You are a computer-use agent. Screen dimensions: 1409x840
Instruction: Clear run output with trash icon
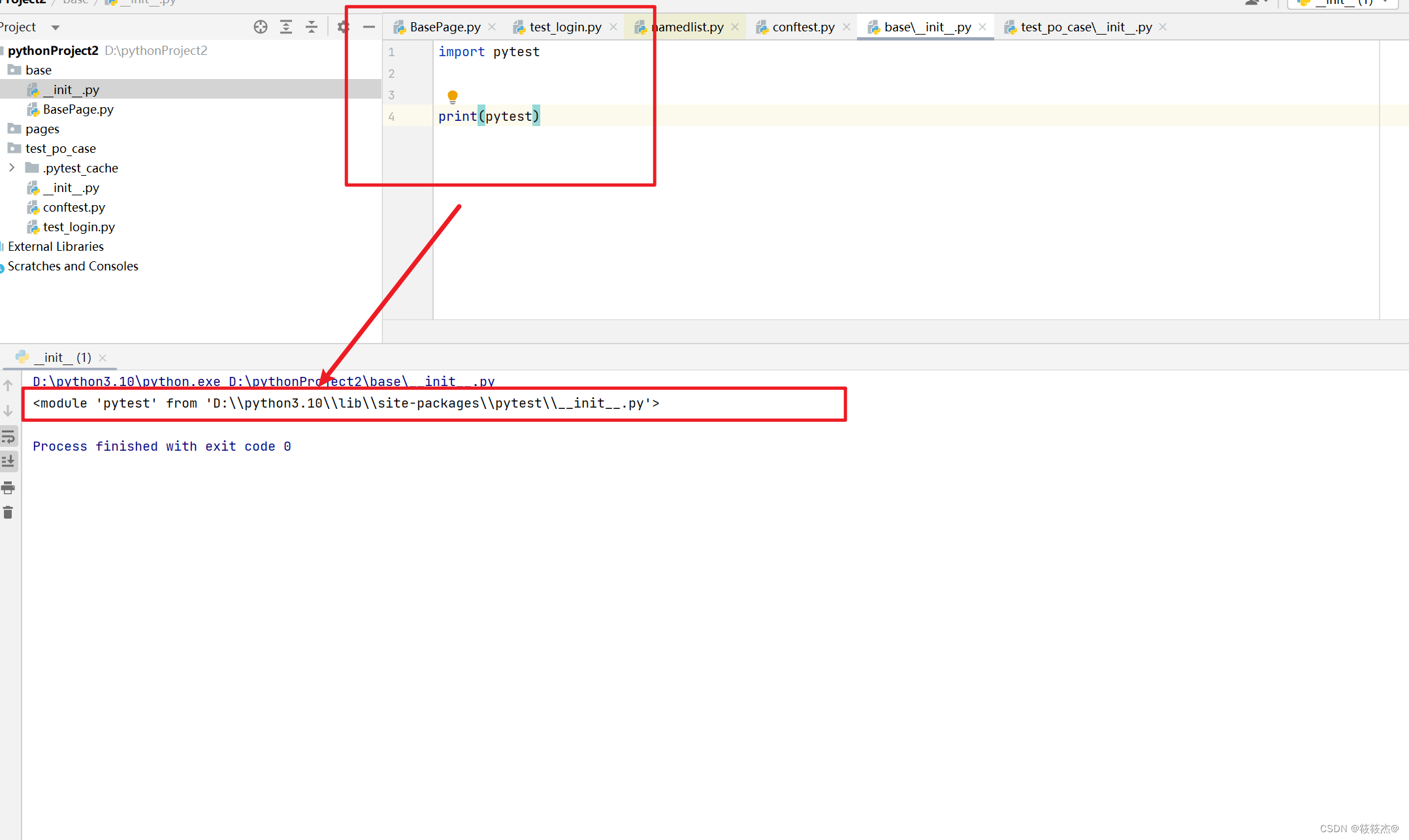coord(8,513)
